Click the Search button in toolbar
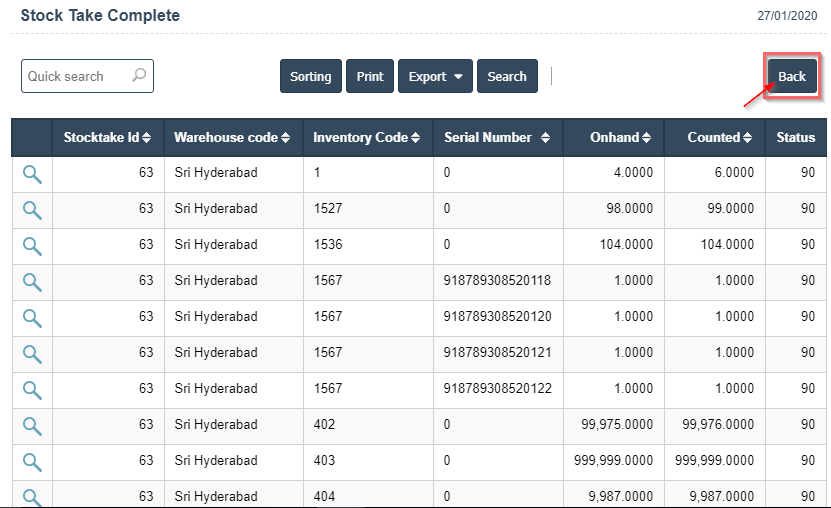Viewport: 831px width, 508px height. tap(507, 77)
